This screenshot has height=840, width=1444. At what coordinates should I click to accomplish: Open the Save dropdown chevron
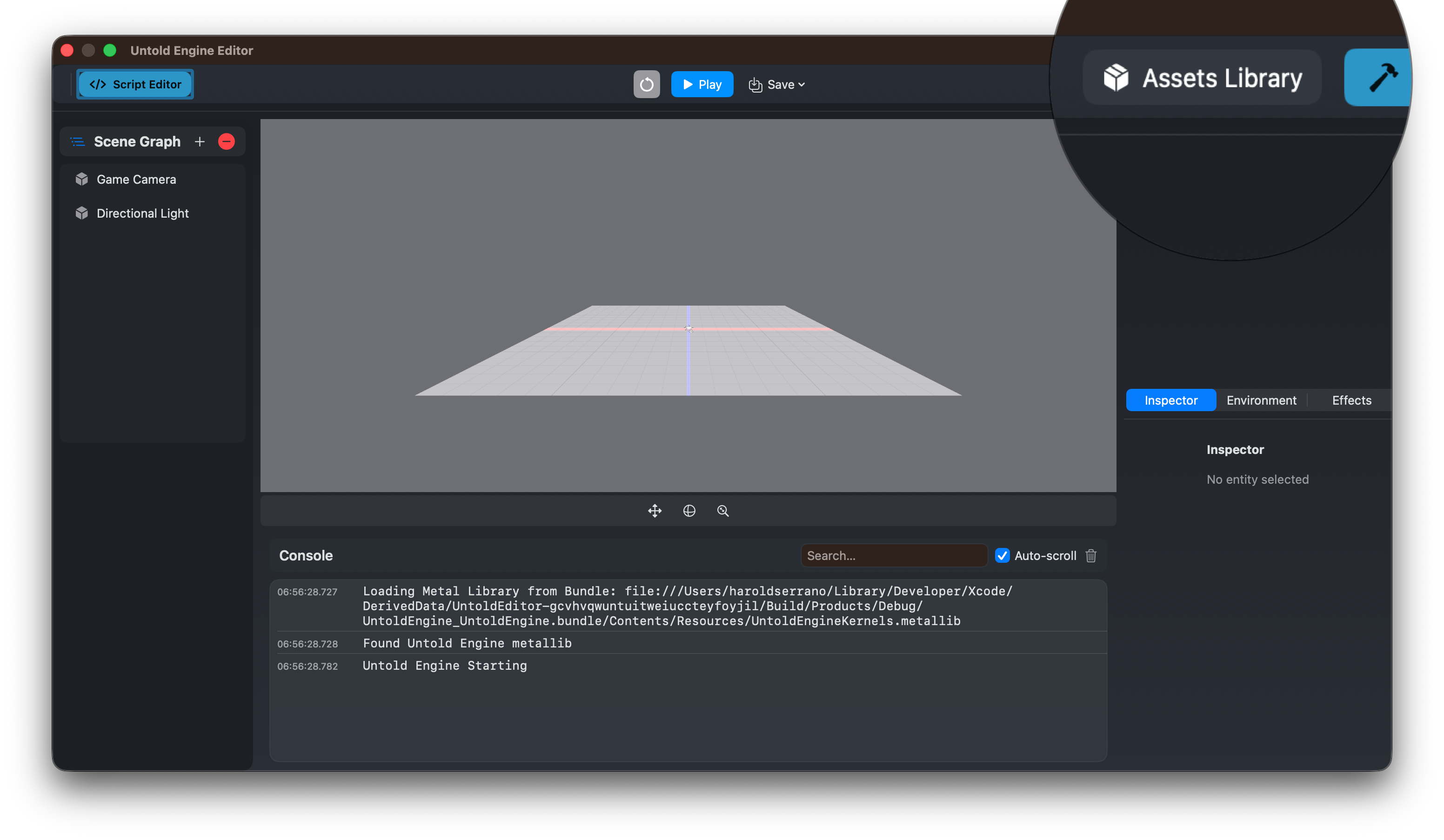(801, 84)
